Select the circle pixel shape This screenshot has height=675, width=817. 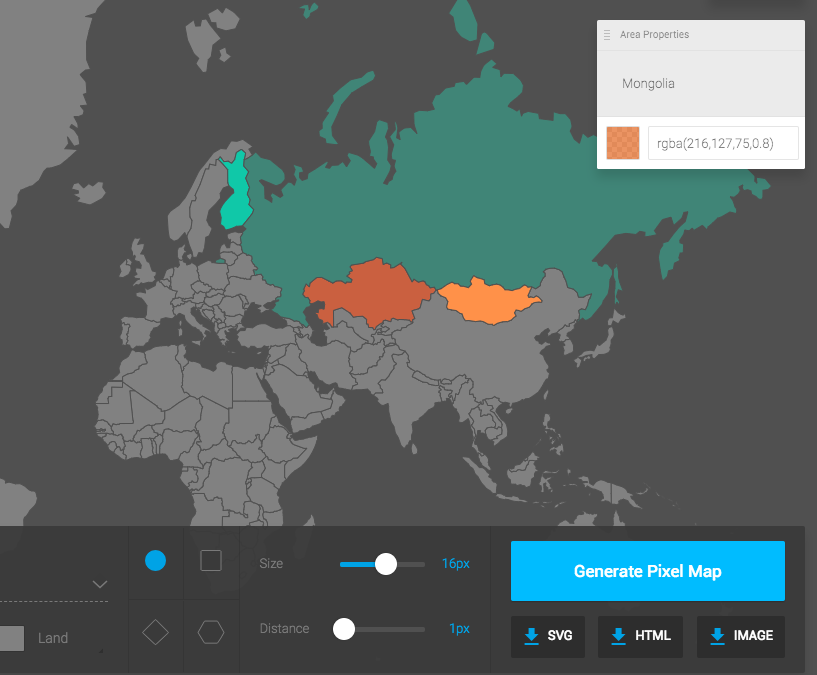click(x=155, y=561)
